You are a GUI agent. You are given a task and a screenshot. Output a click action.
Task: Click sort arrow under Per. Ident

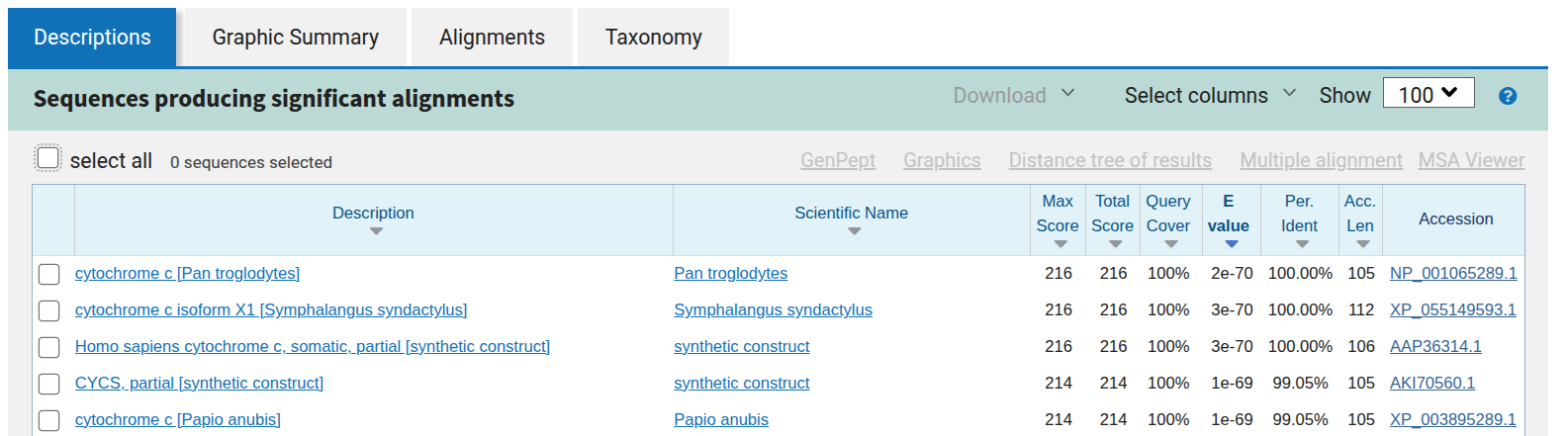1302,244
